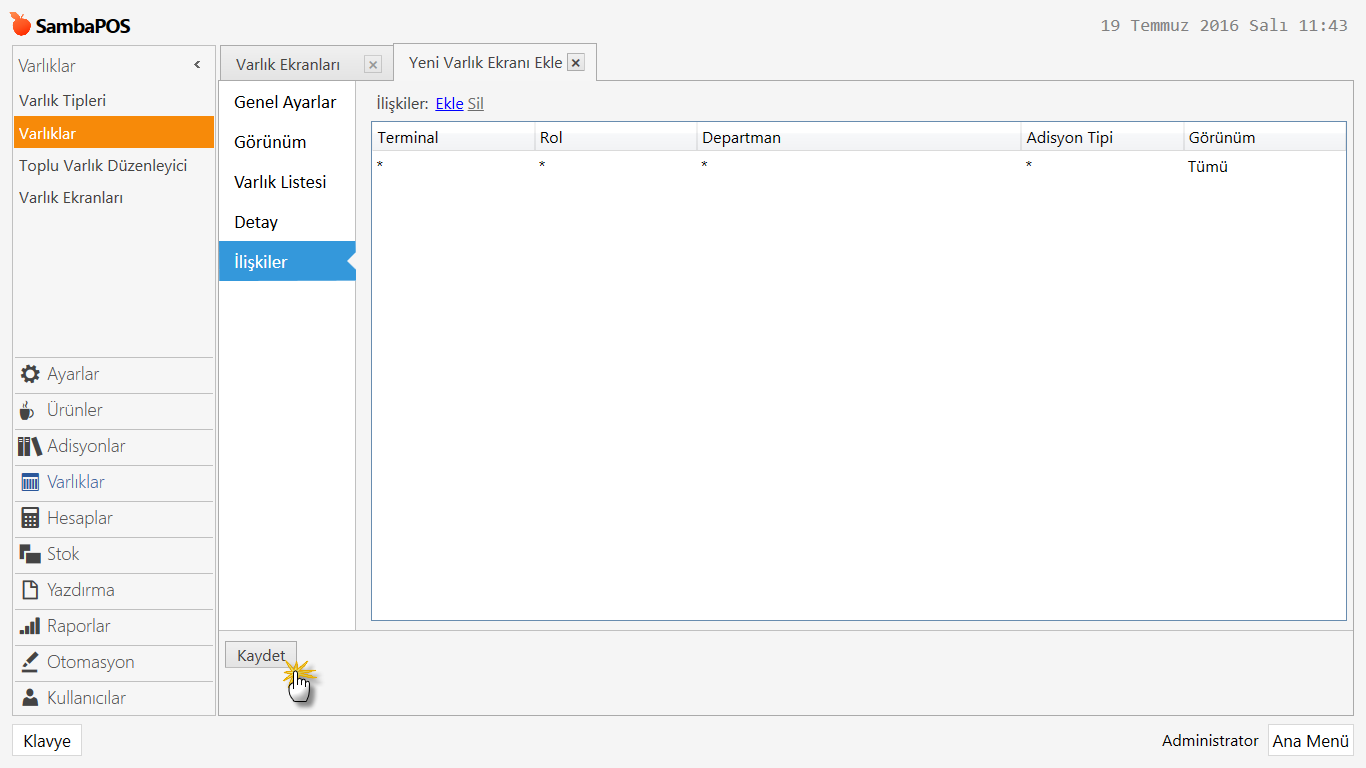The image size is (1366, 768).
Task: Go to Ana Menü
Action: [x=1310, y=741]
